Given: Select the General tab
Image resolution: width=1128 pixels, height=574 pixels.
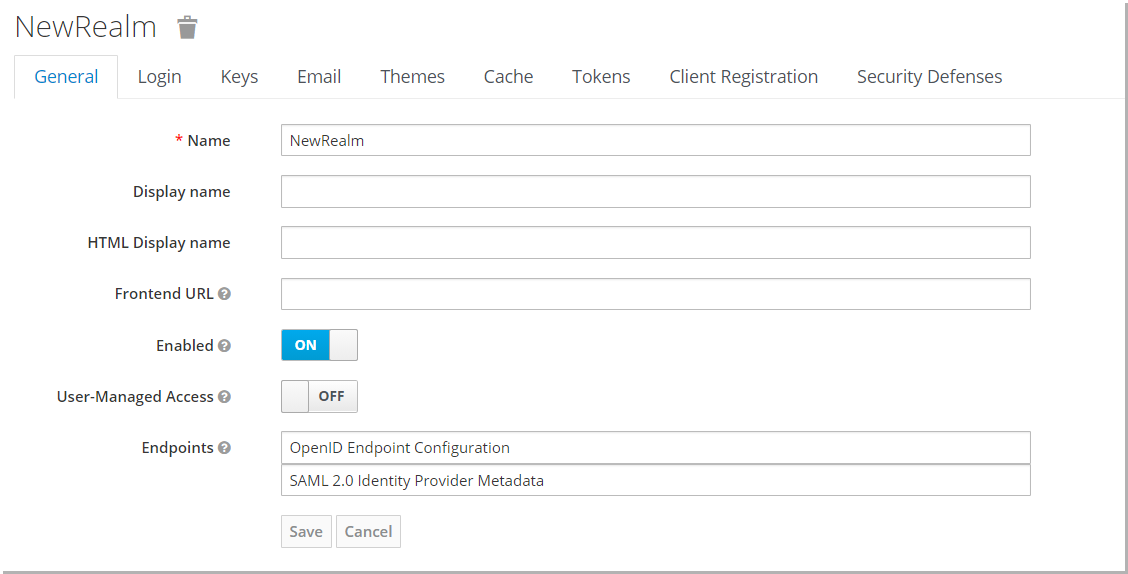Looking at the screenshot, I should (x=66, y=76).
